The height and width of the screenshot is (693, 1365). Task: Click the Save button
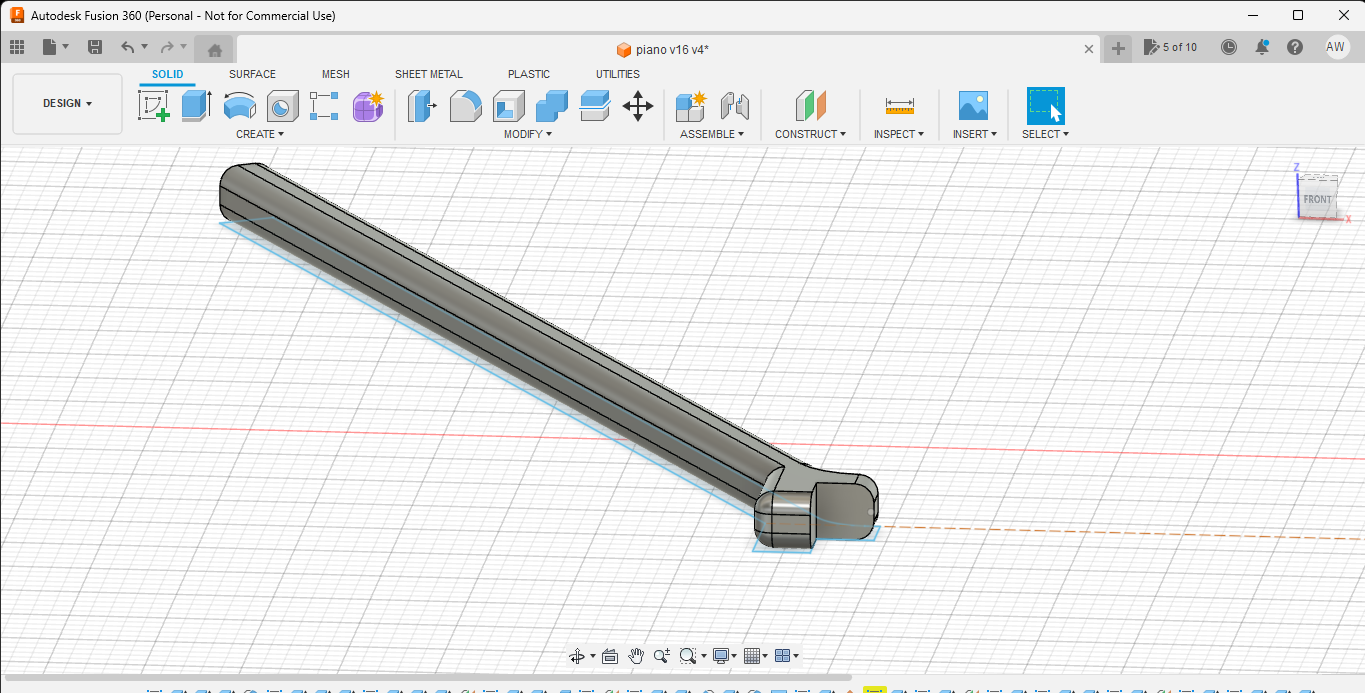click(x=95, y=47)
